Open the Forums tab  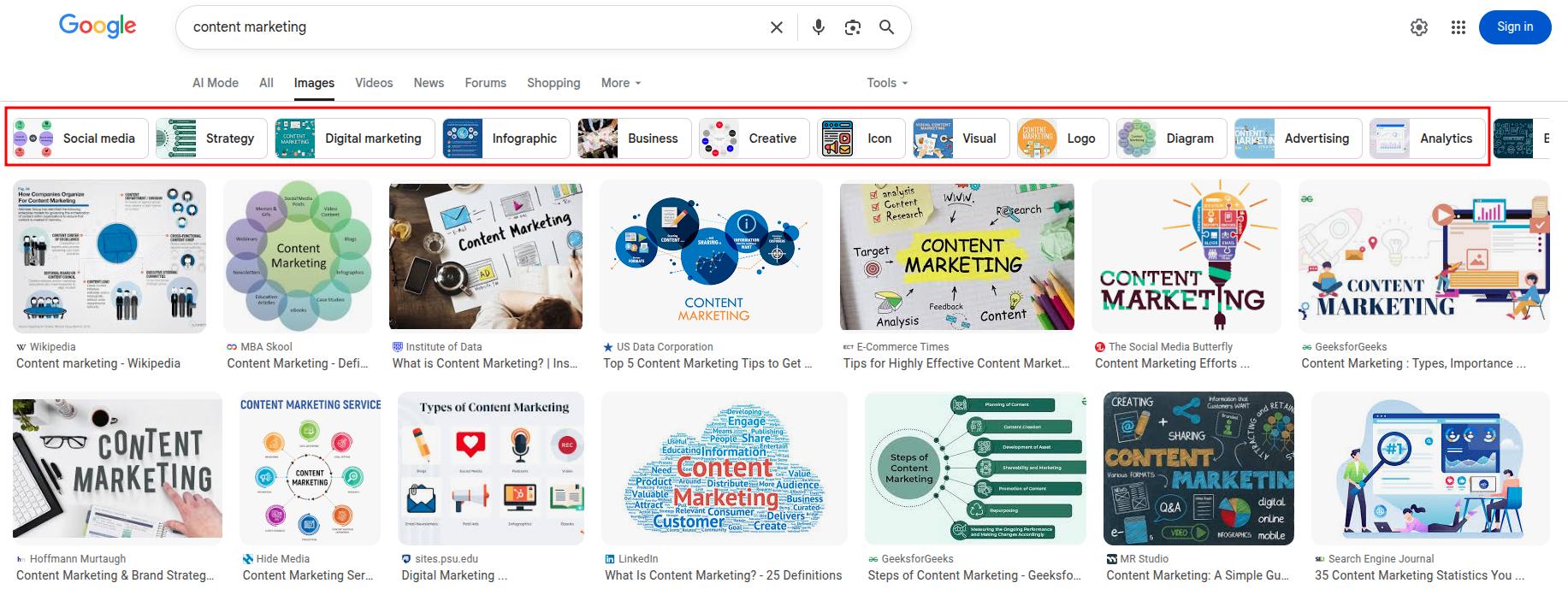[486, 83]
